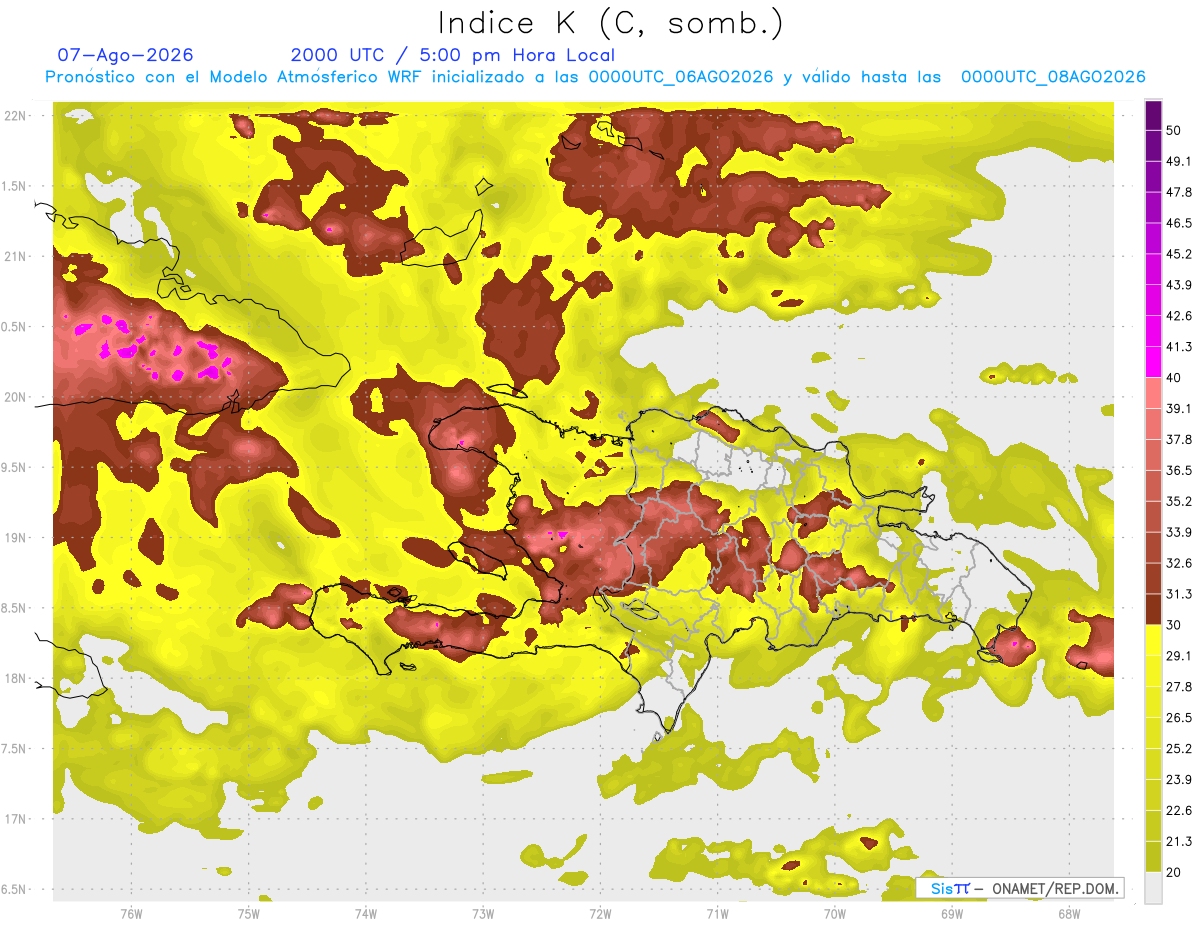Click the latitude axis label "21N"
The height and width of the screenshot is (927, 1200).
coord(17,256)
